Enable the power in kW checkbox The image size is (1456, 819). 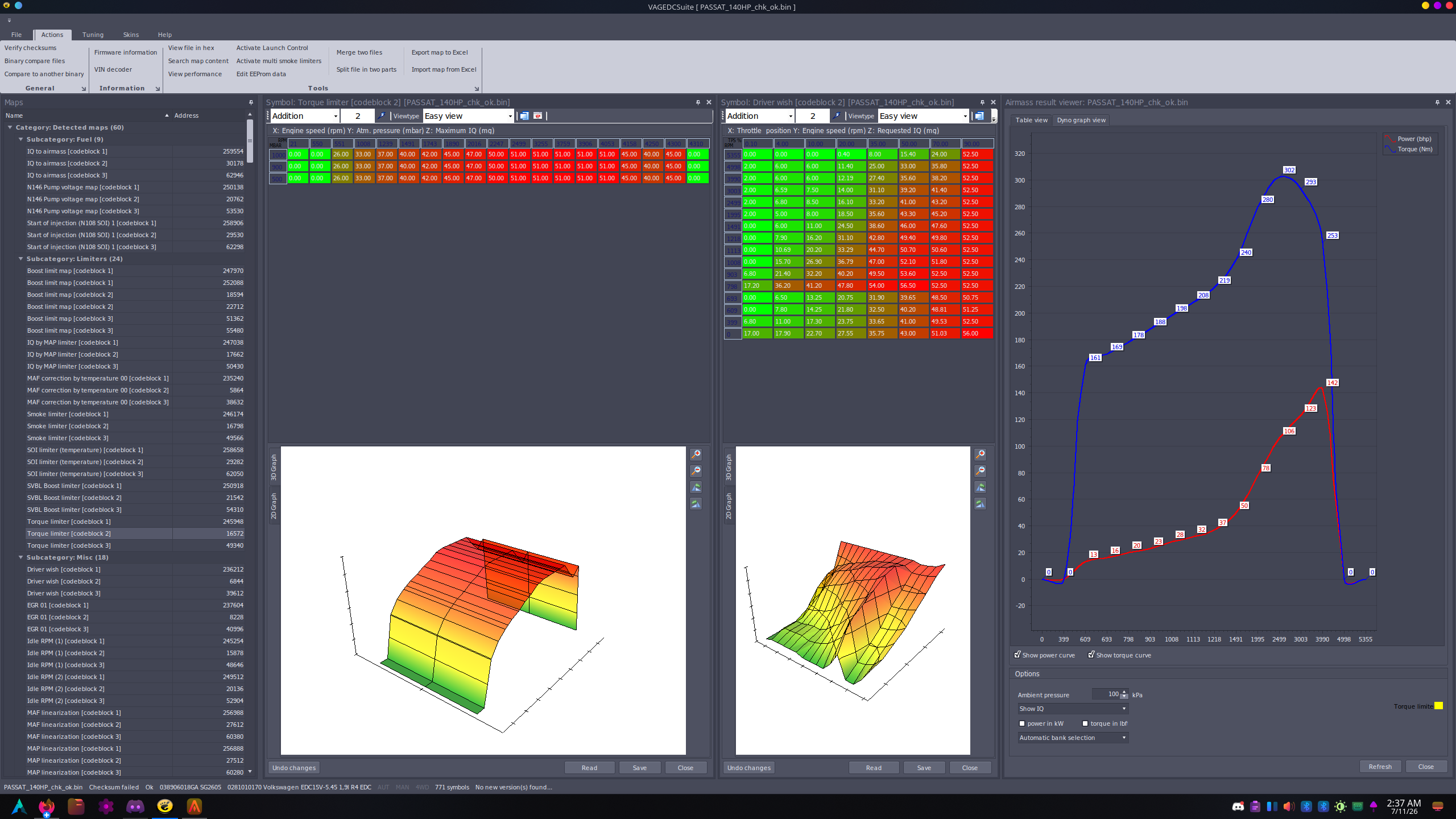pos(1022,723)
